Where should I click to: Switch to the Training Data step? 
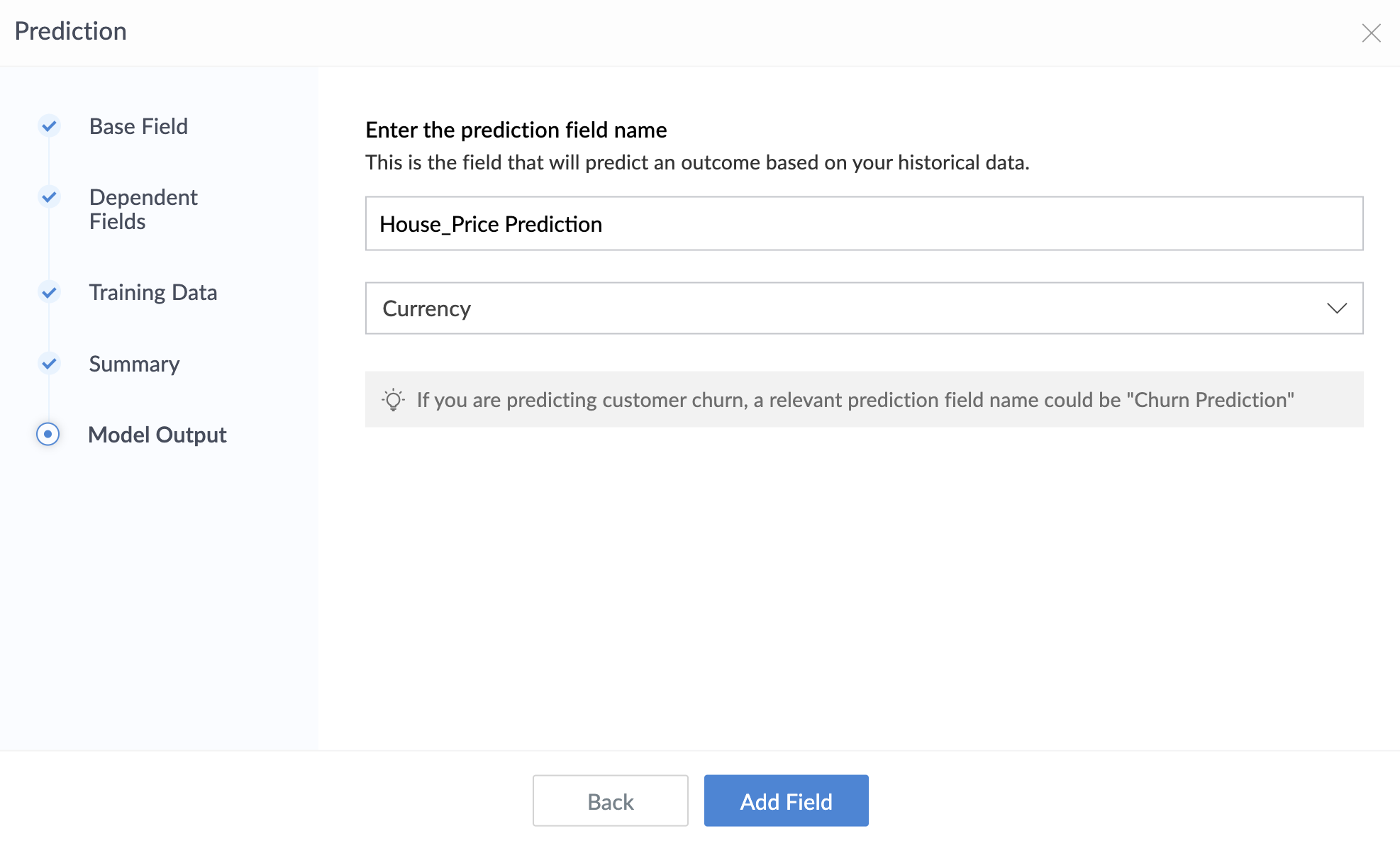tap(152, 292)
